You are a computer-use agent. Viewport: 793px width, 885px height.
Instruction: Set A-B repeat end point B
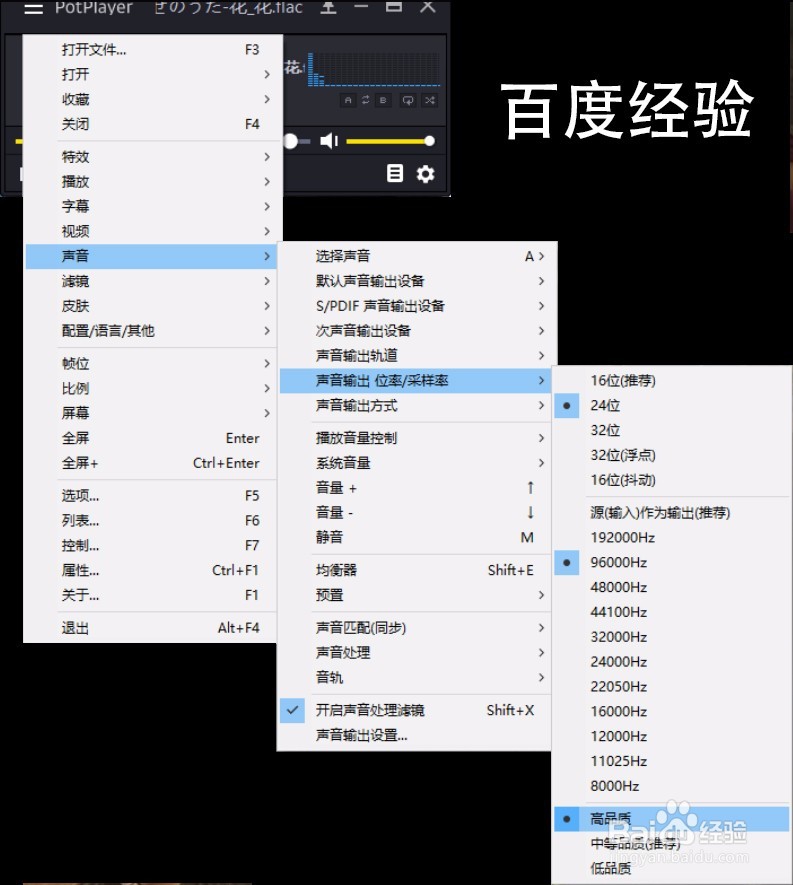click(x=383, y=100)
